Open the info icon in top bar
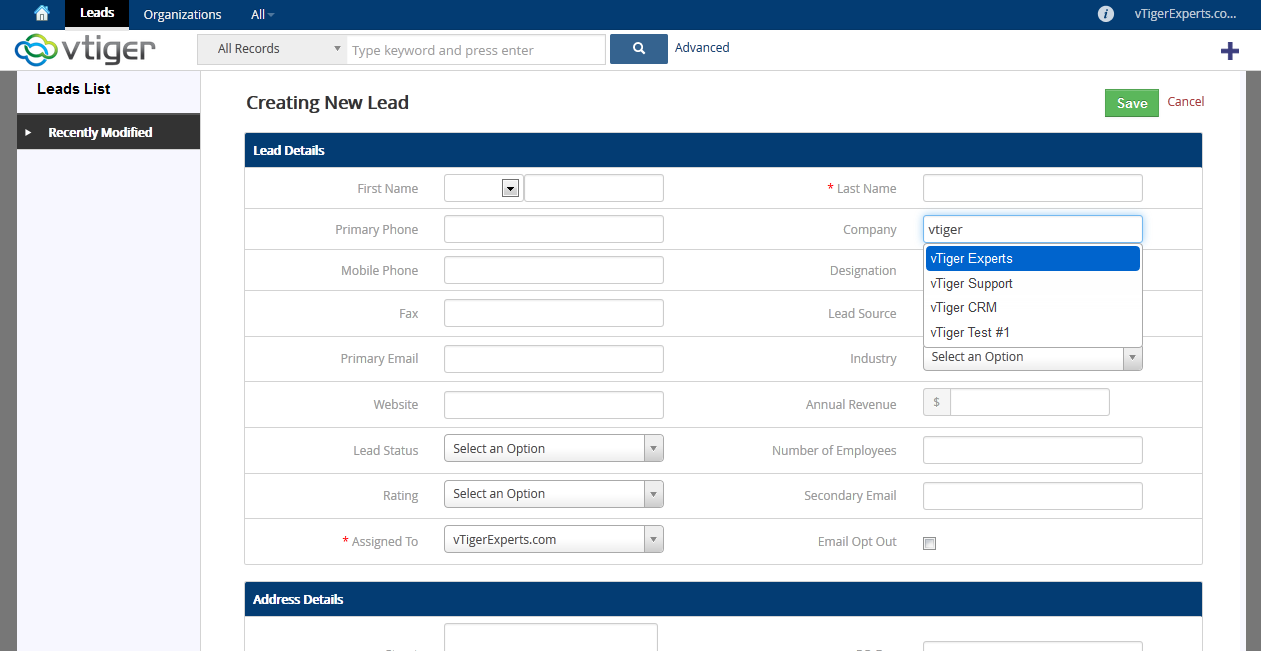 tap(1106, 14)
